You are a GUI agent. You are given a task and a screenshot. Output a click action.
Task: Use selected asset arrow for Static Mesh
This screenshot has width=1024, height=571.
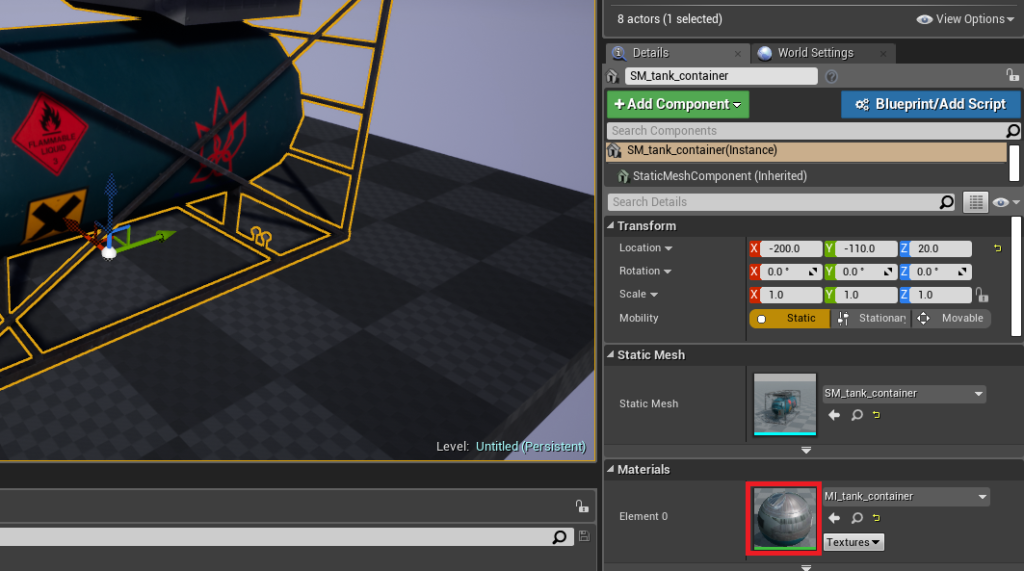834,416
